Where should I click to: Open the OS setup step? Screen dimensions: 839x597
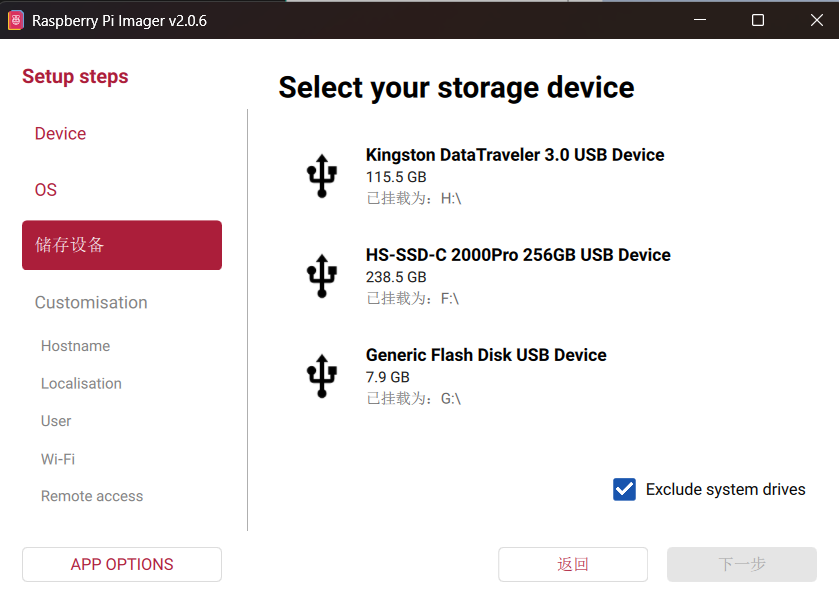[46, 190]
